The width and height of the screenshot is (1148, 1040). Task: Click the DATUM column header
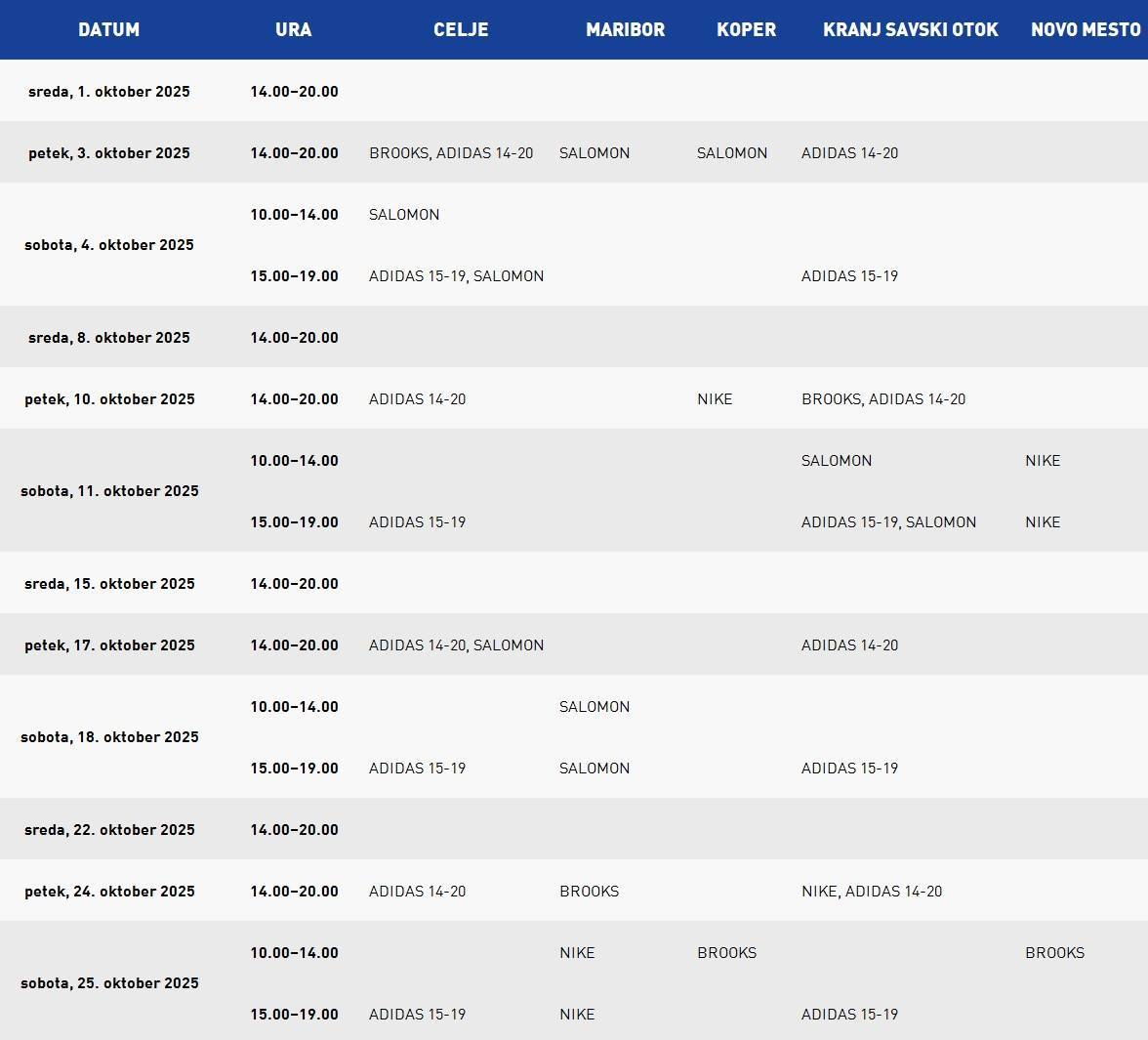109,29
